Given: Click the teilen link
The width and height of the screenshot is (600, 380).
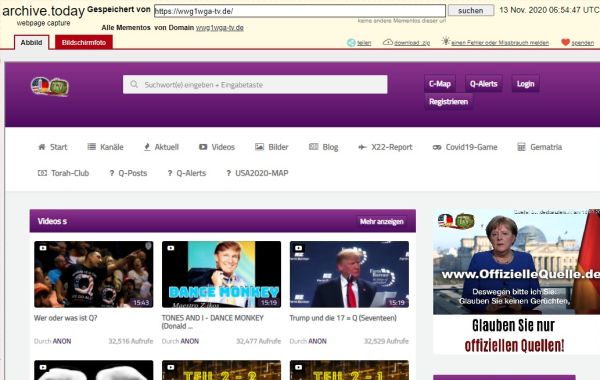Looking at the screenshot, I should coord(364,43).
